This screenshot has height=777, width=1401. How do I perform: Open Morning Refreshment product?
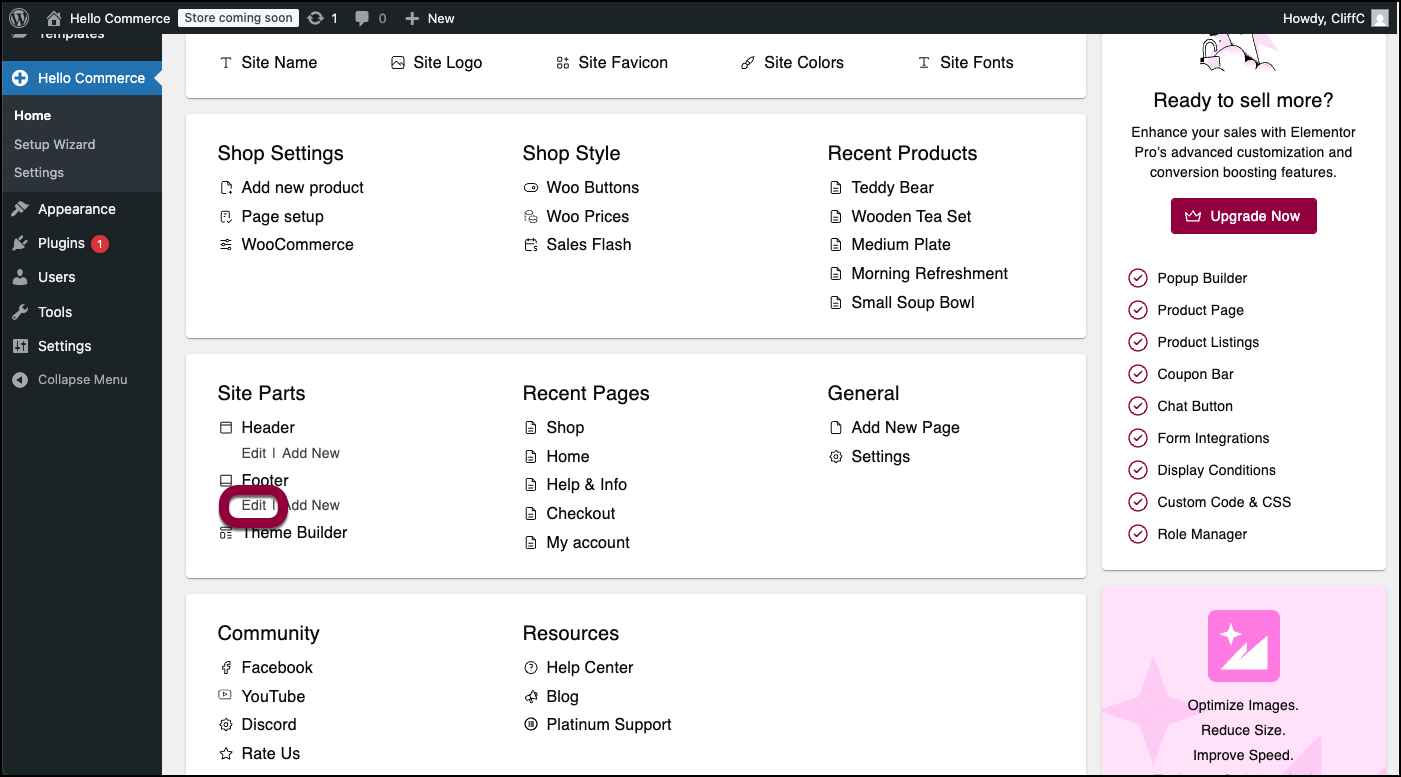(x=929, y=273)
